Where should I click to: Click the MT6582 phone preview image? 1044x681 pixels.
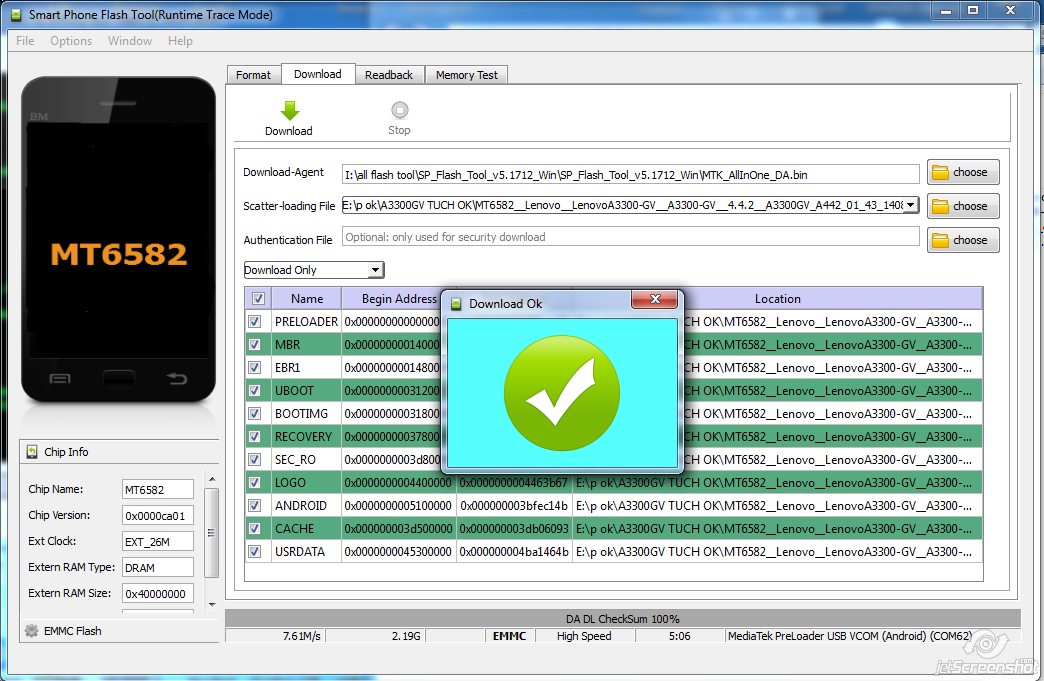point(119,240)
